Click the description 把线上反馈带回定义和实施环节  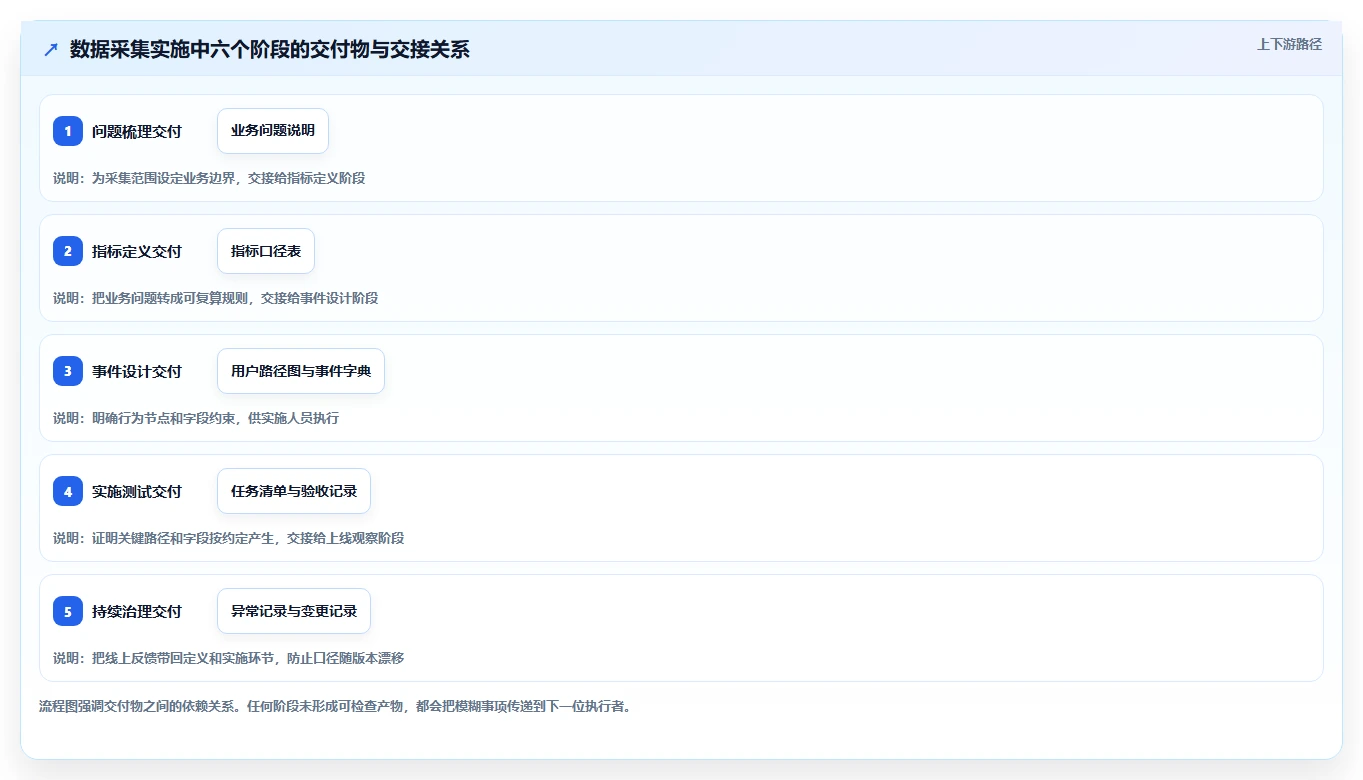coord(183,658)
